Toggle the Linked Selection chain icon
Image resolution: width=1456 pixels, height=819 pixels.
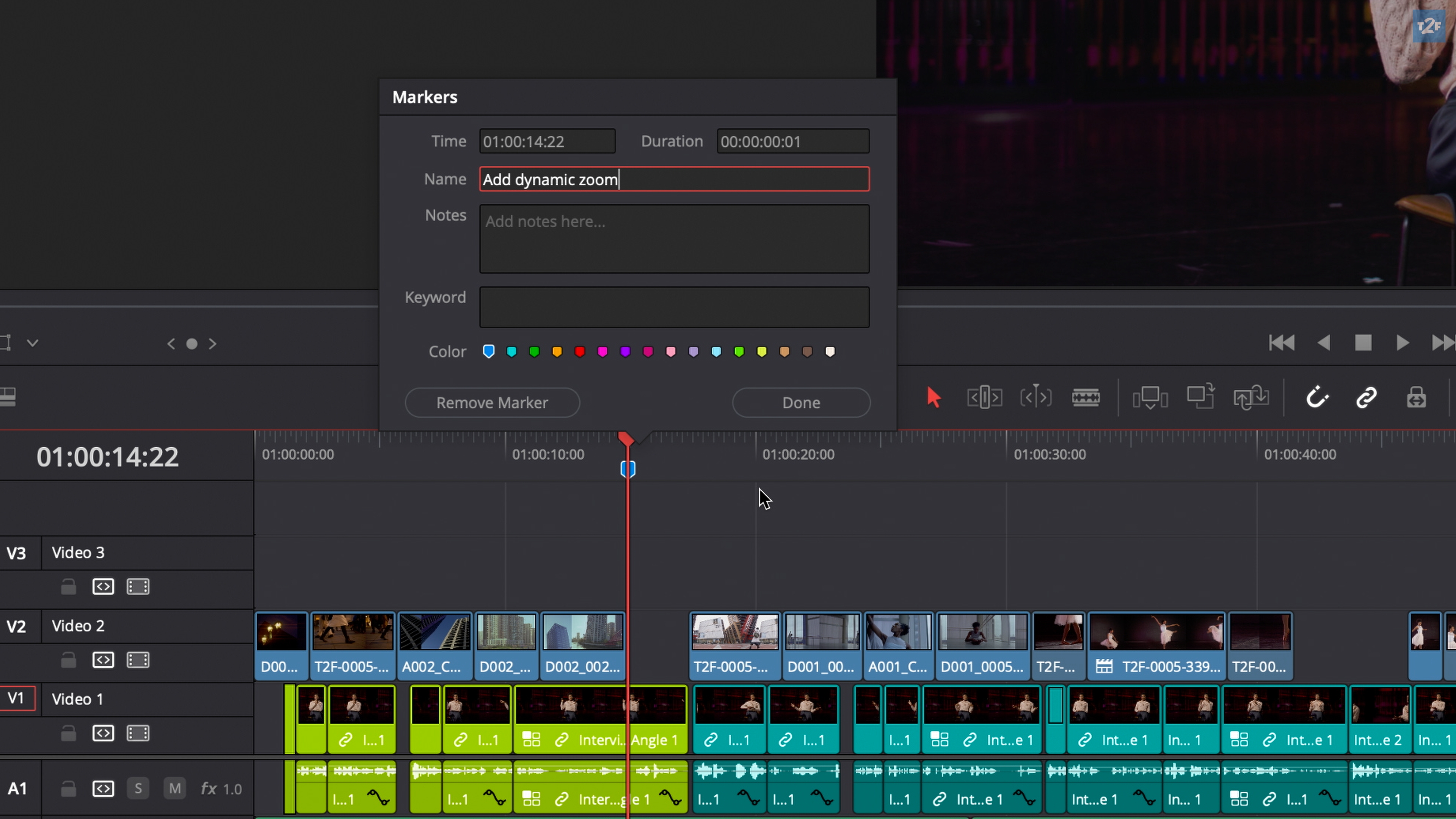tap(1366, 397)
